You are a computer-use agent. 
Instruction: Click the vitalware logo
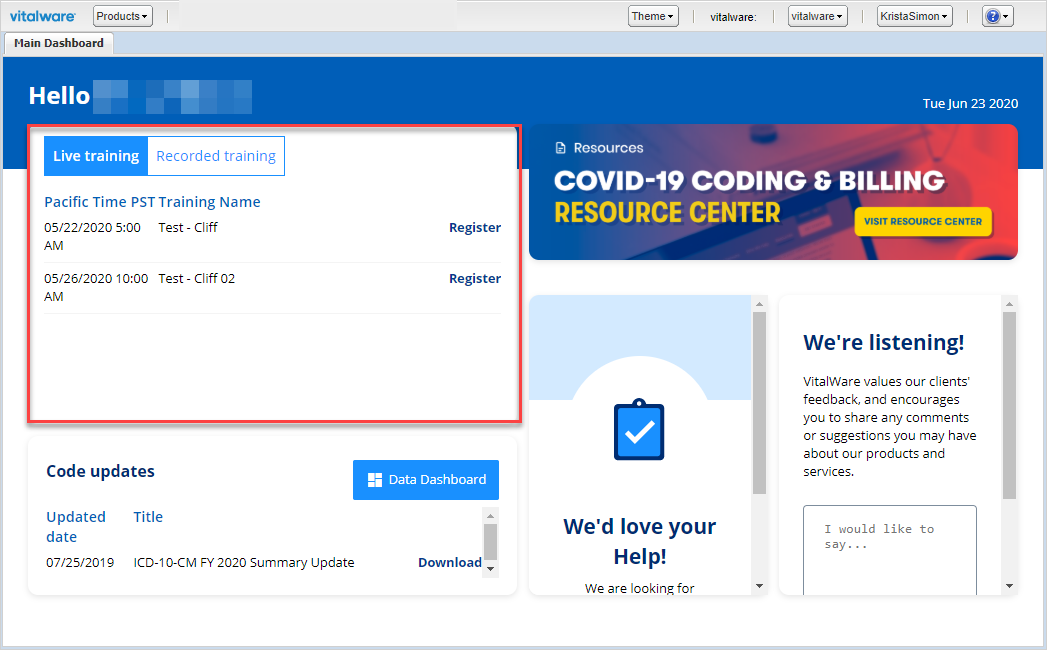[42, 16]
